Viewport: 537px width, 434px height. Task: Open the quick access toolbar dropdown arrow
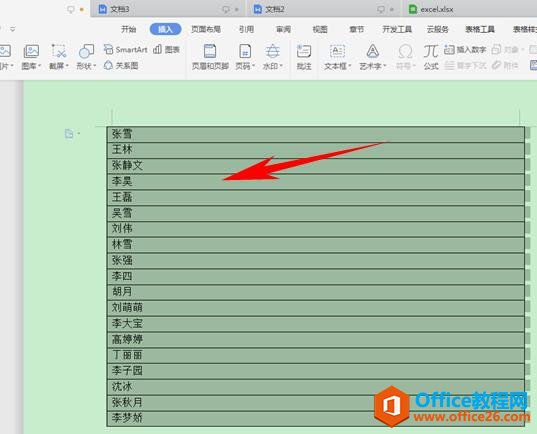tap(13, 29)
